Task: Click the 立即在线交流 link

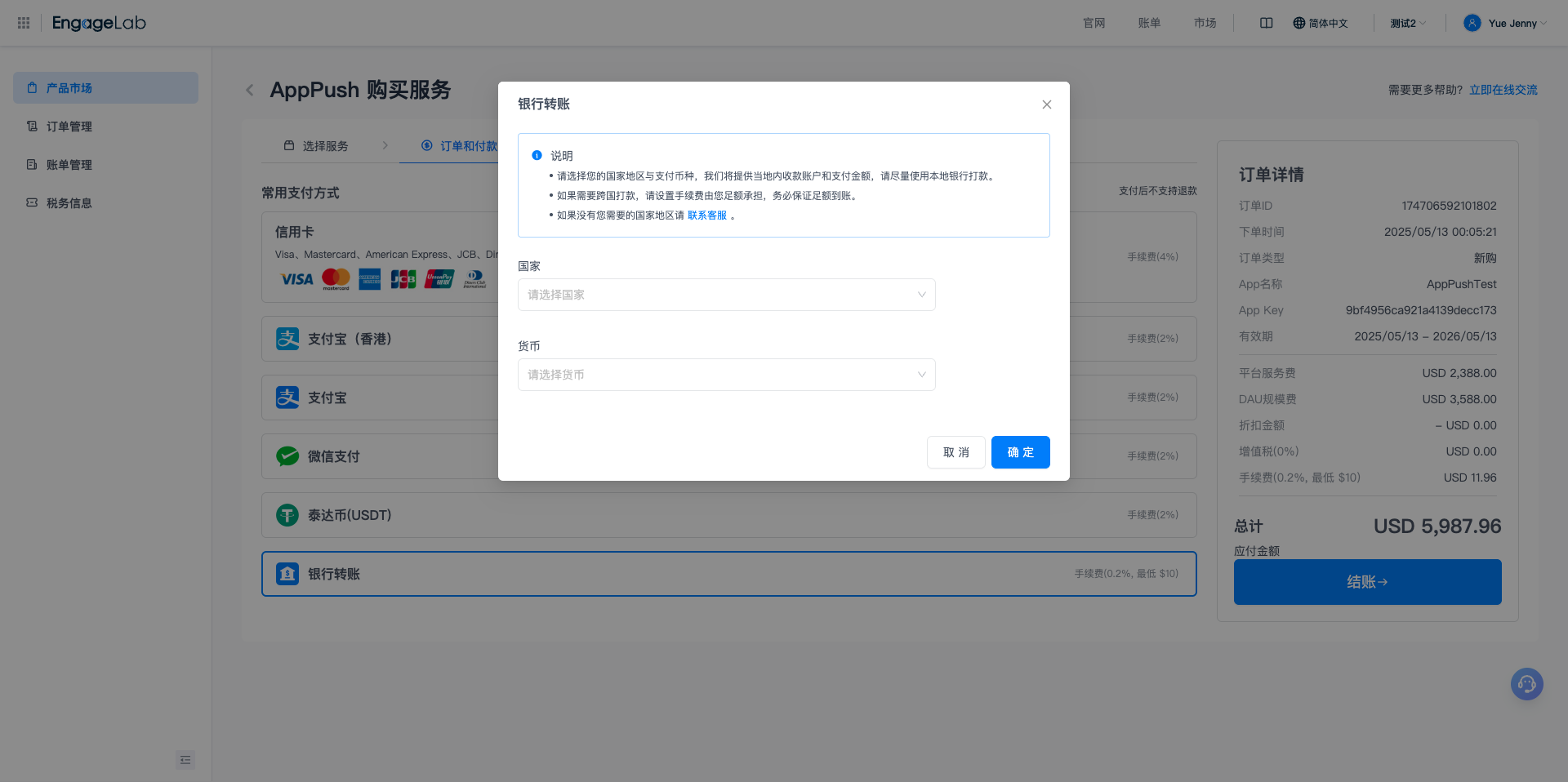Action: tap(1503, 90)
